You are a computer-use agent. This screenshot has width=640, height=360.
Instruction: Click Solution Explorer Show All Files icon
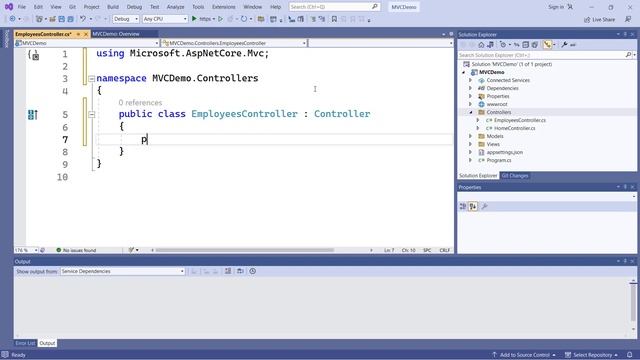[x=535, y=45]
